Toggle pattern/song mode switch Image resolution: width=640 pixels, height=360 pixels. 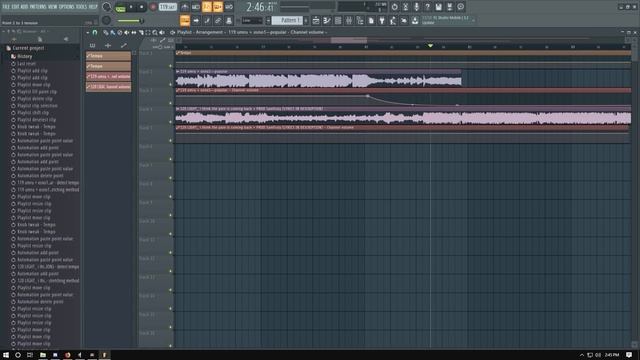[120, 8]
